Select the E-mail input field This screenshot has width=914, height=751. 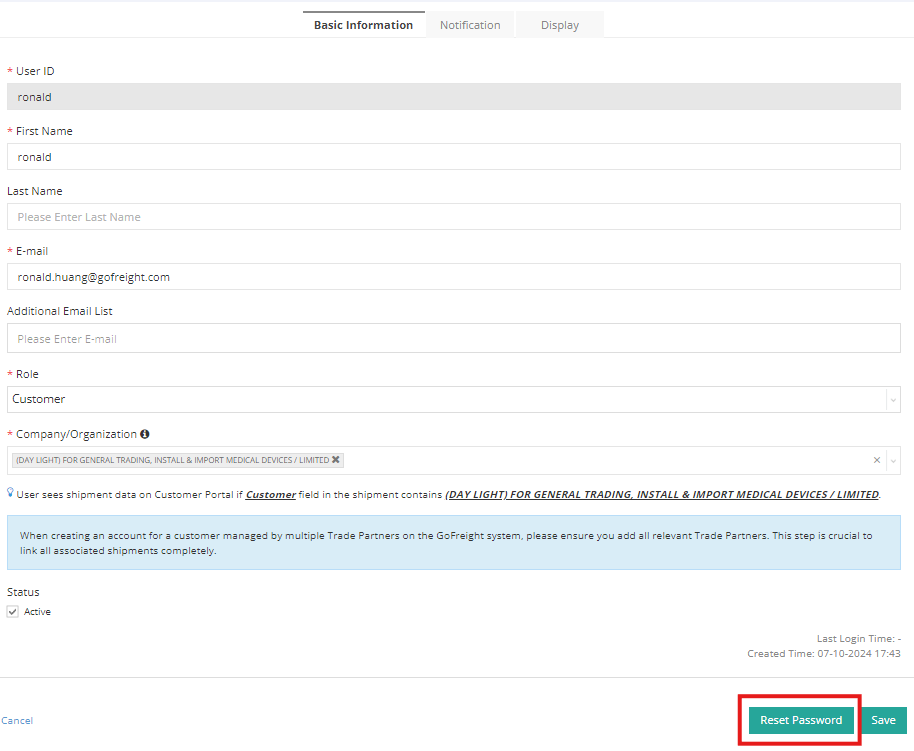pos(453,277)
